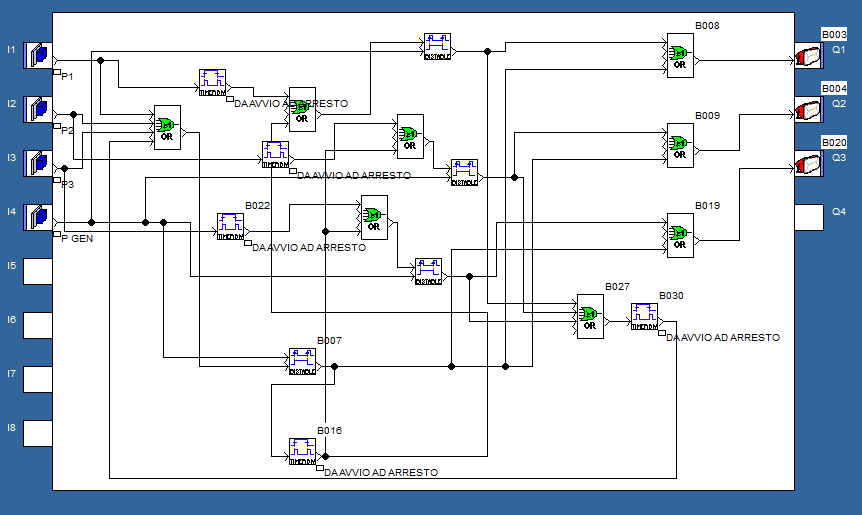
Task: Click the Q3 output block B020
Action: pos(808,164)
